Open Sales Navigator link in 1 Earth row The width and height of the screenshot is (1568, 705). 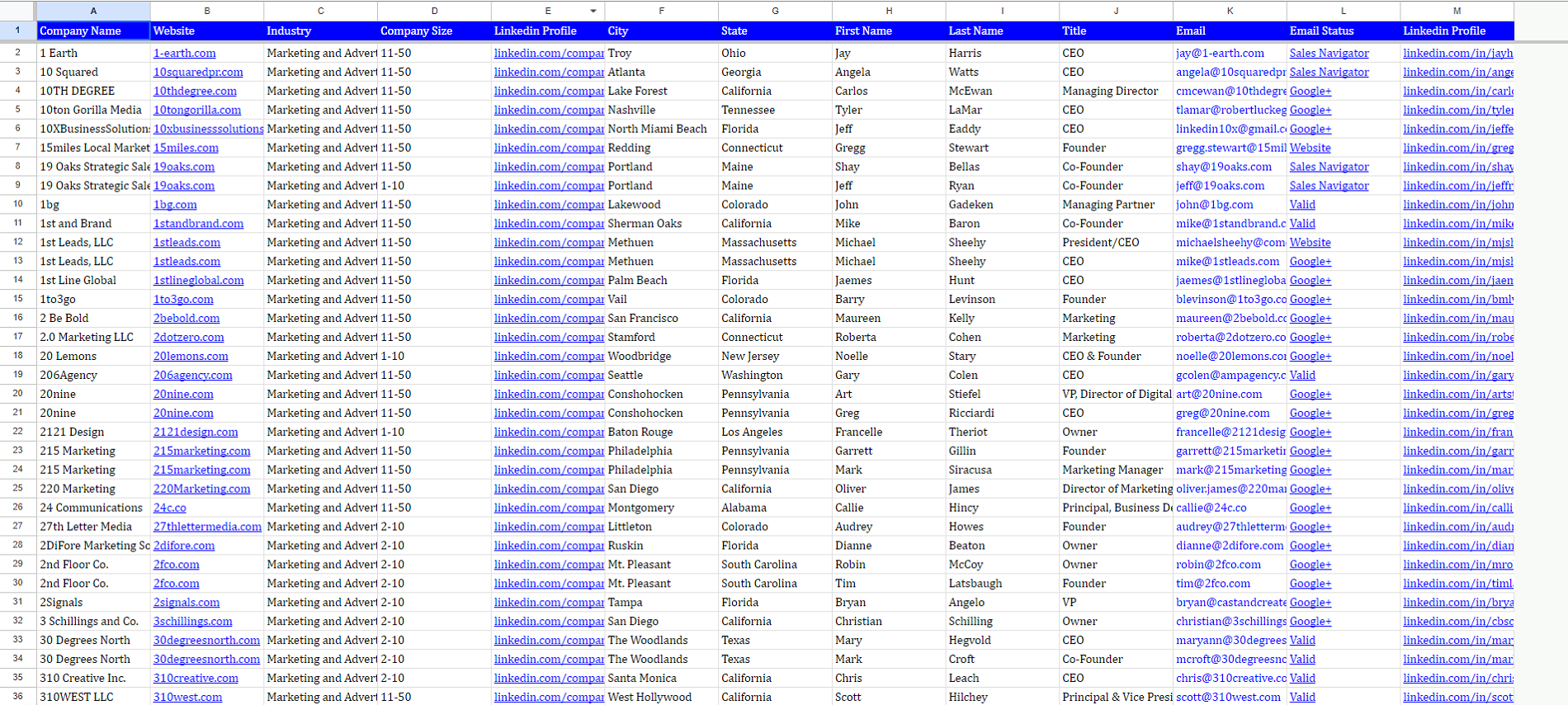[x=1329, y=53]
